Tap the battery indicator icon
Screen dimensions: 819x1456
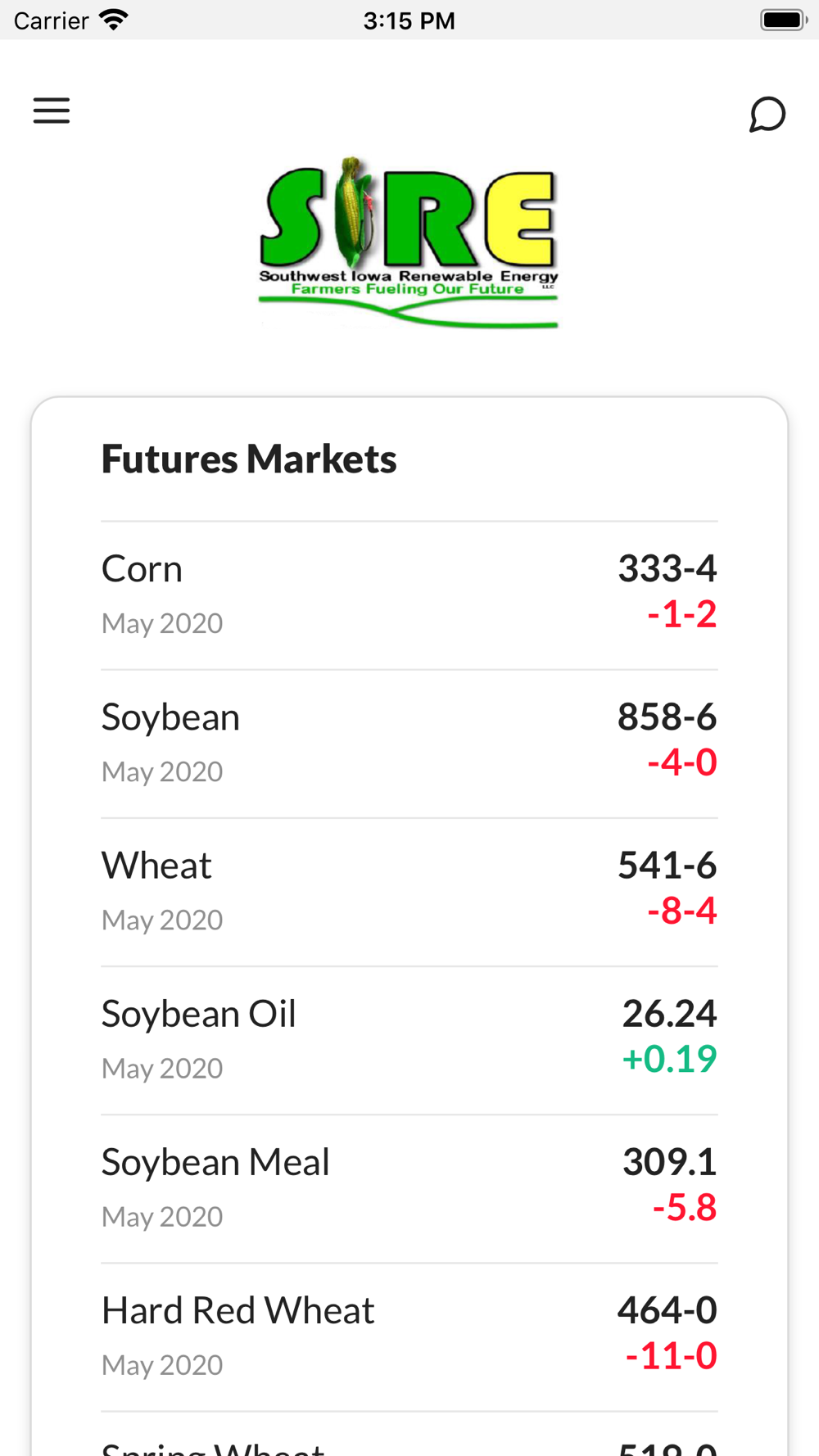click(x=783, y=20)
